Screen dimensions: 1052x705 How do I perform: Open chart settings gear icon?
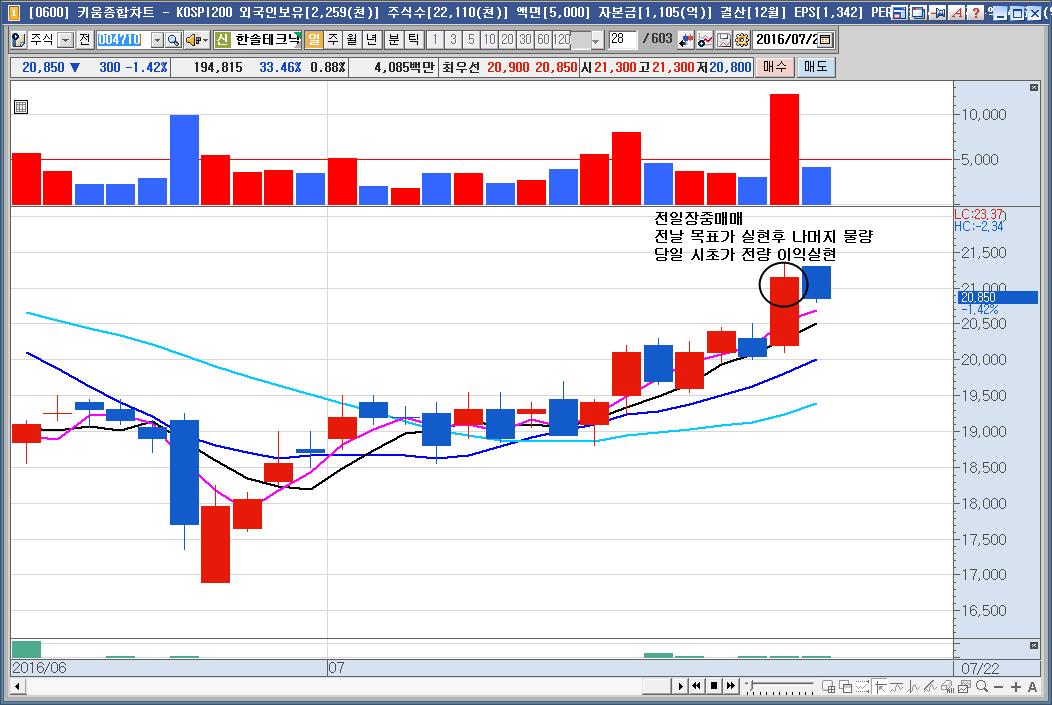pos(741,40)
